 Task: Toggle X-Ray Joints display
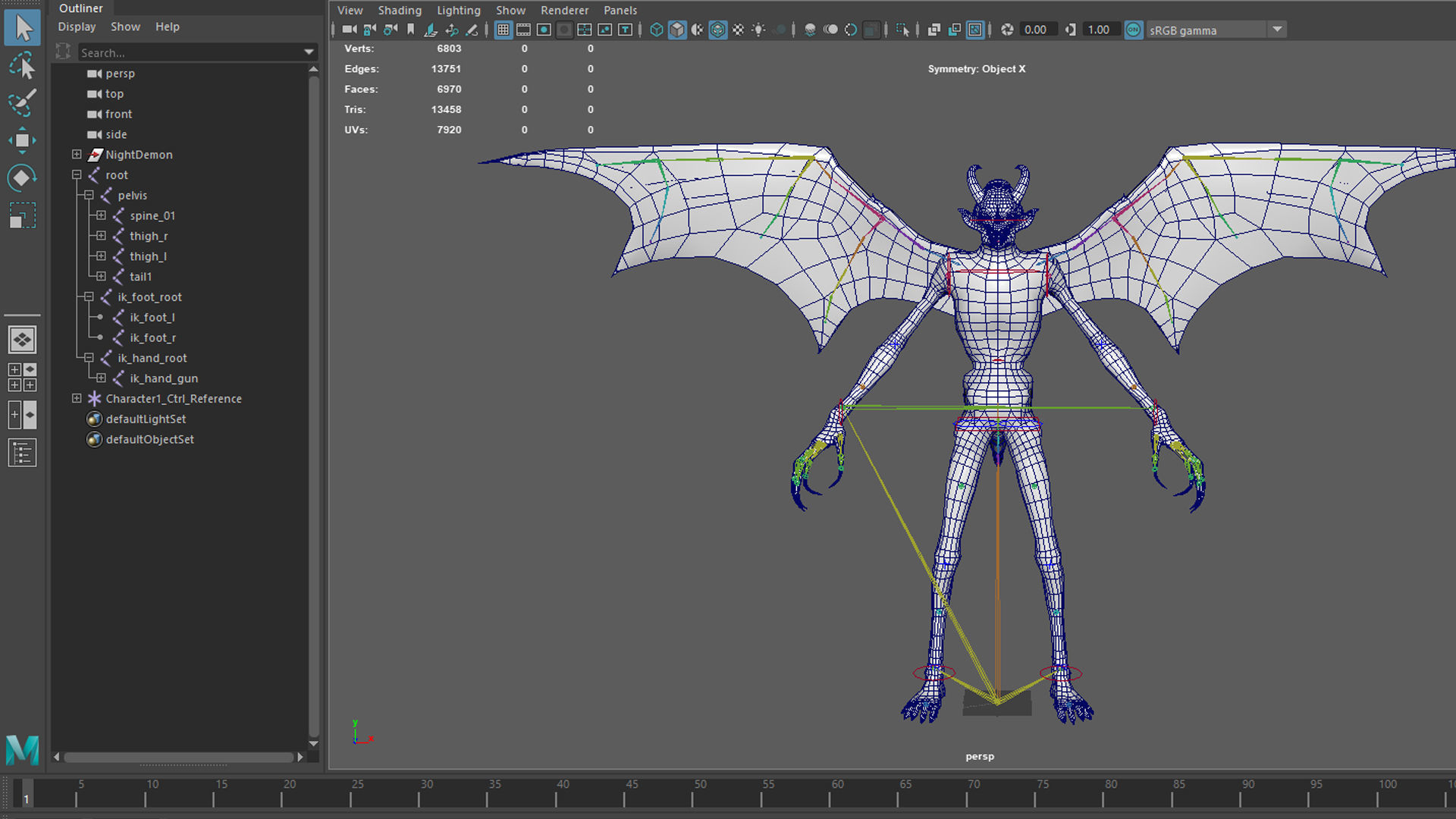point(975,30)
